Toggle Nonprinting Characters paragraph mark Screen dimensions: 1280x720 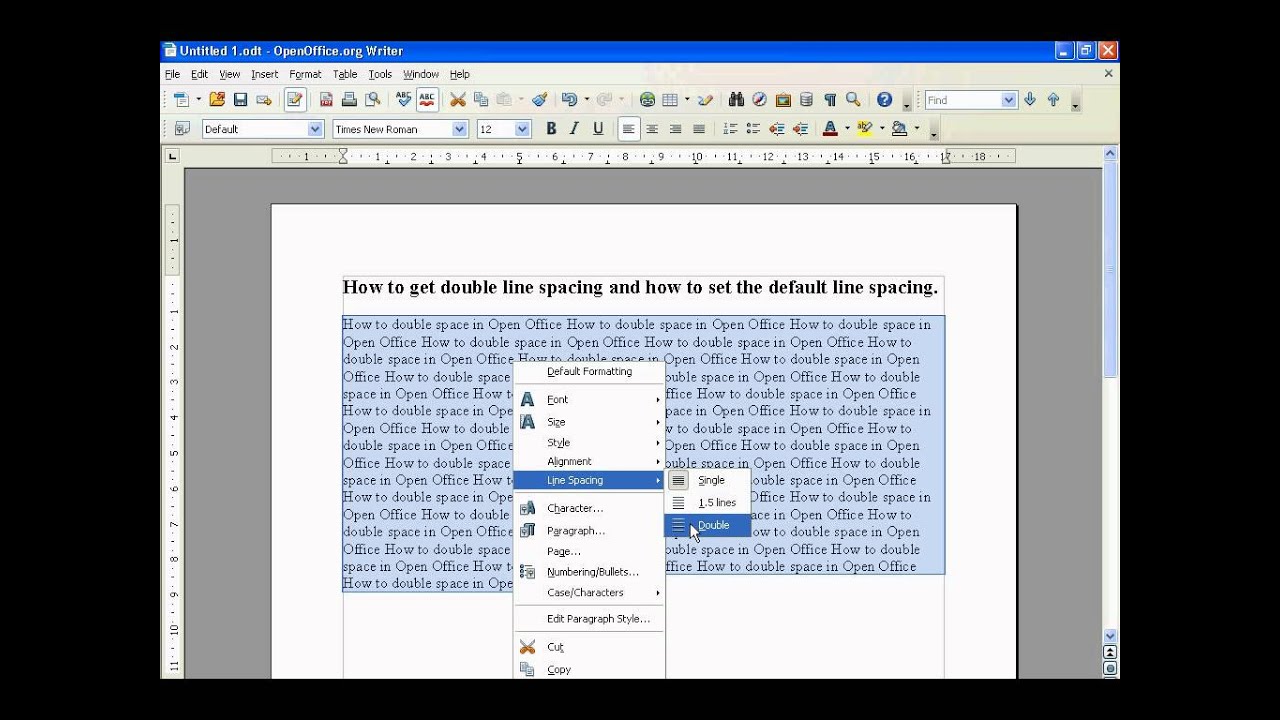(x=830, y=100)
